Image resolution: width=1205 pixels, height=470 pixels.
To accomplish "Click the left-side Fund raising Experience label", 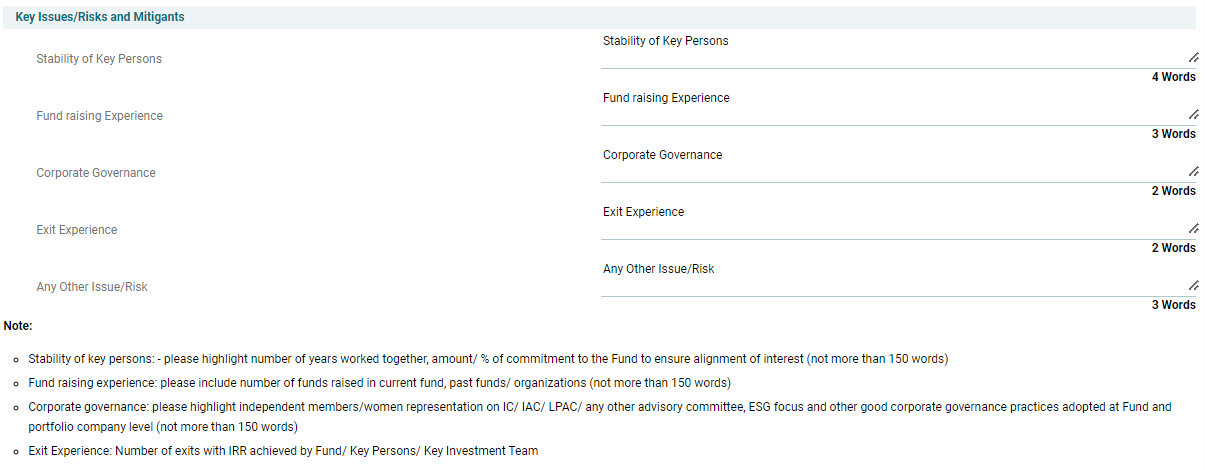I will [99, 116].
